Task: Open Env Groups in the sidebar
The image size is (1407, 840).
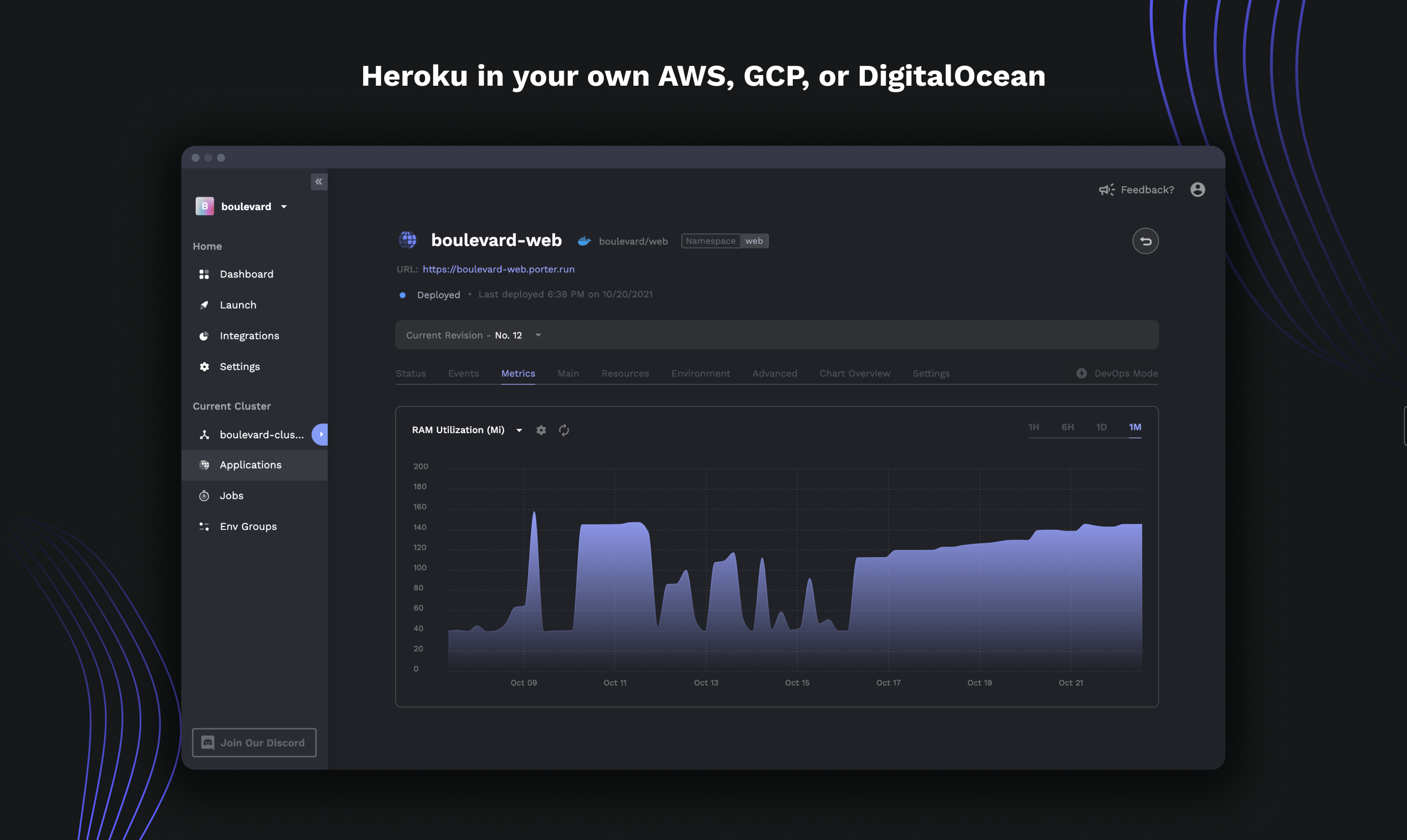Action: pos(248,526)
